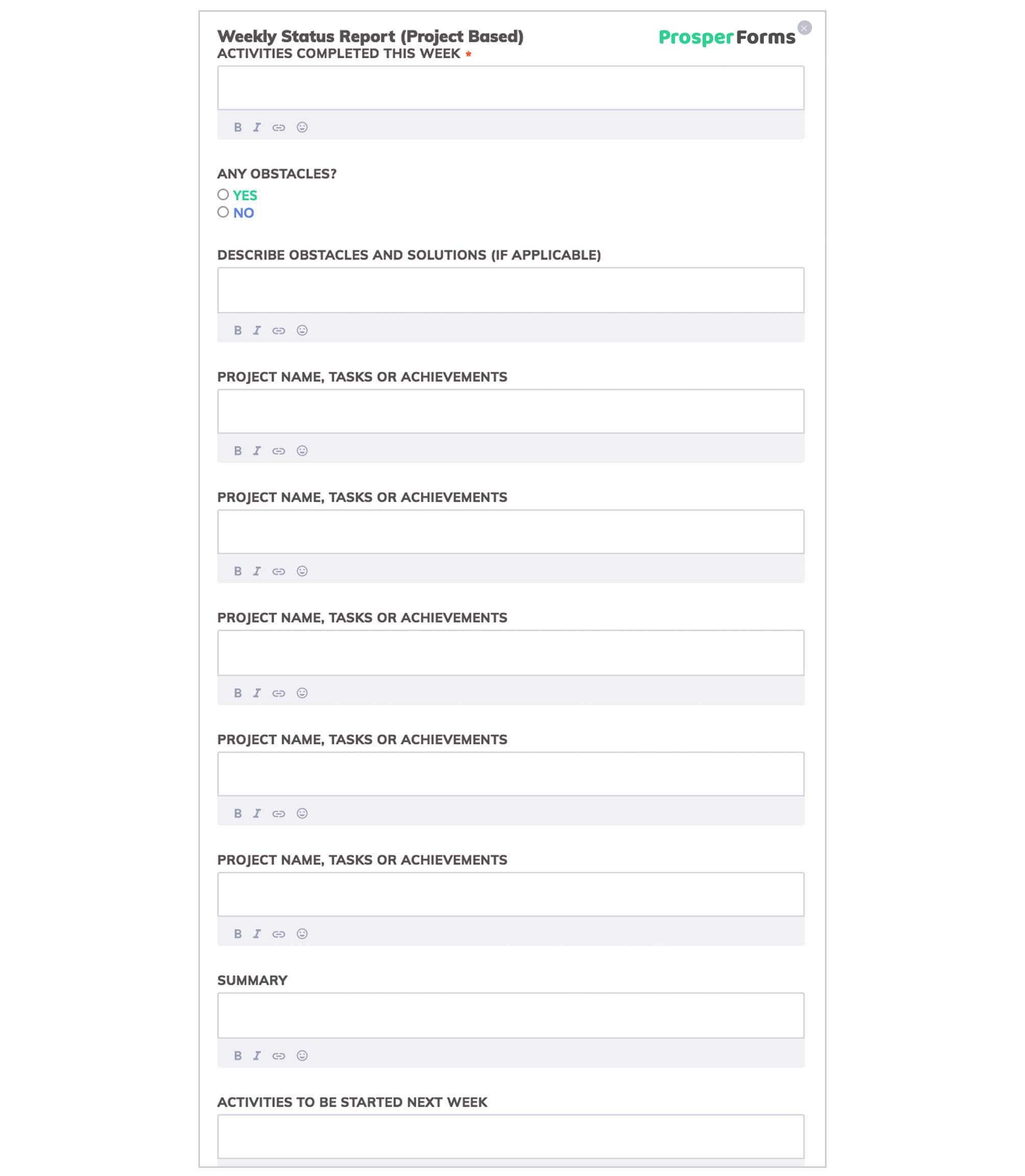The width and height of the screenshot is (1025, 1176).
Task: Click the Italic icon in third Project field
Action: click(257, 692)
